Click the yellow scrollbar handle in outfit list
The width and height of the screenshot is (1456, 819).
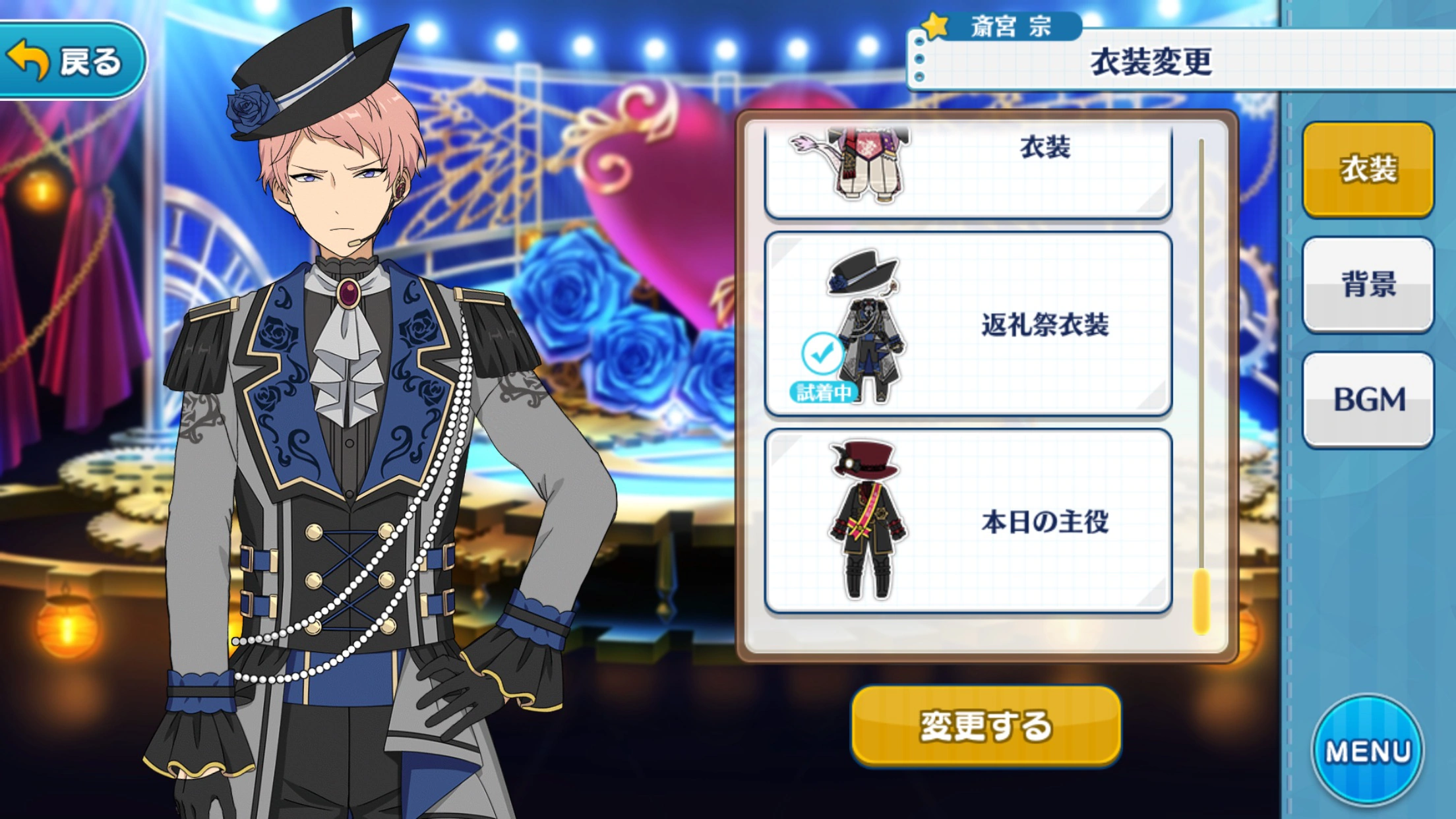1201,600
